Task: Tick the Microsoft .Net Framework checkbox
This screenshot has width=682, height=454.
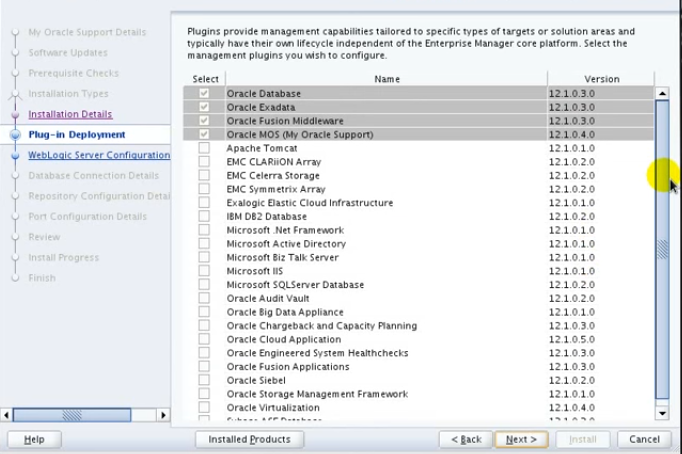Action: coord(204,230)
